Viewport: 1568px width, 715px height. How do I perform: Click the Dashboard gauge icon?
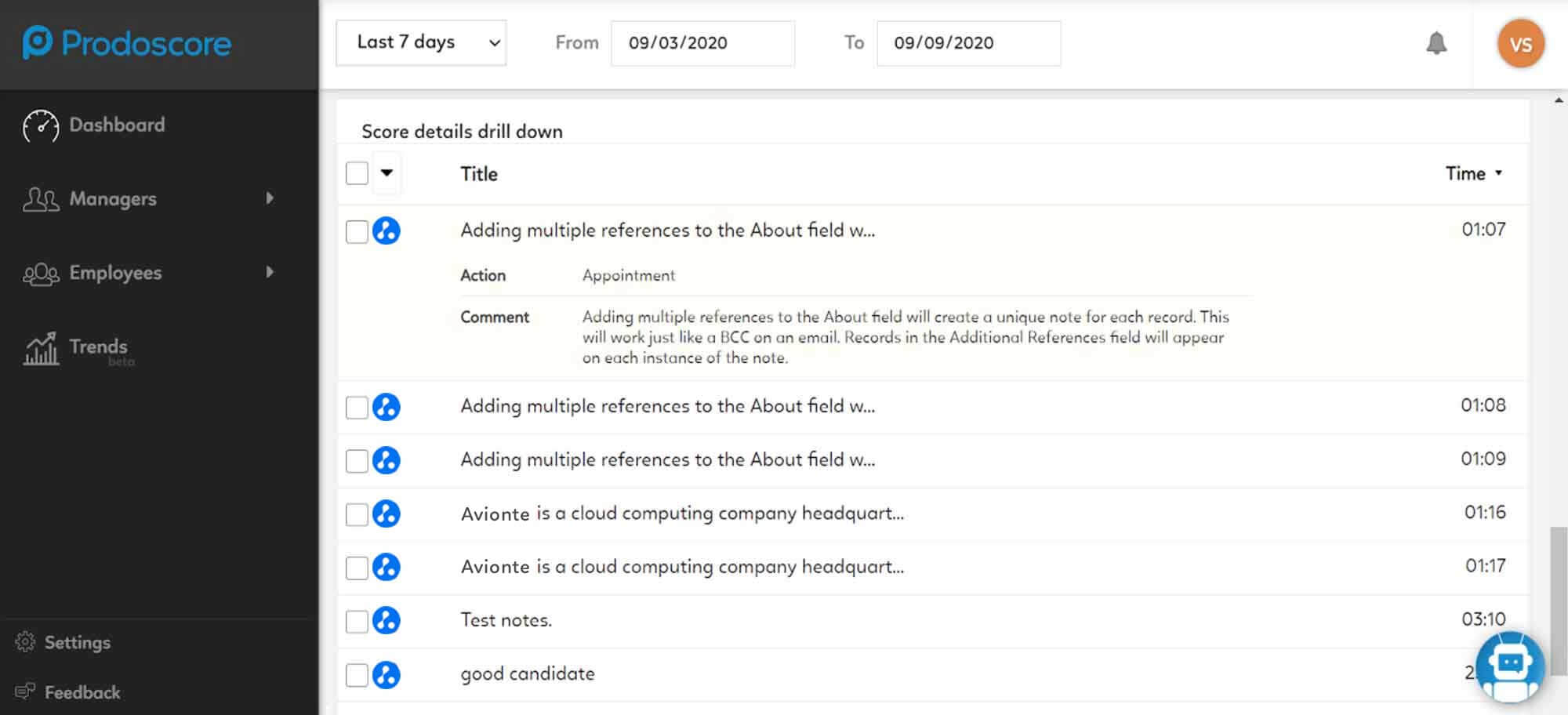pyautogui.click(x=41, y=125)
